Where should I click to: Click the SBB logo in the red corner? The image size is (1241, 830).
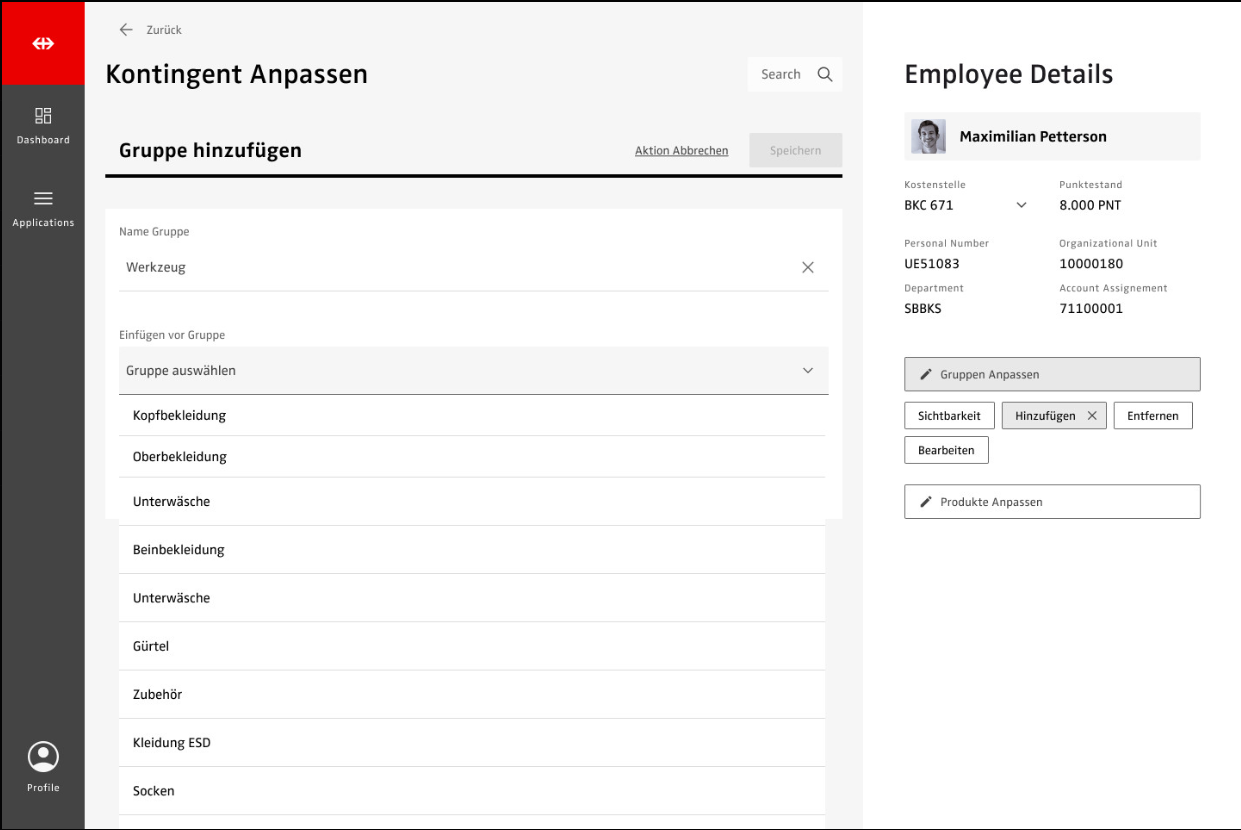(x=43, y=44)
